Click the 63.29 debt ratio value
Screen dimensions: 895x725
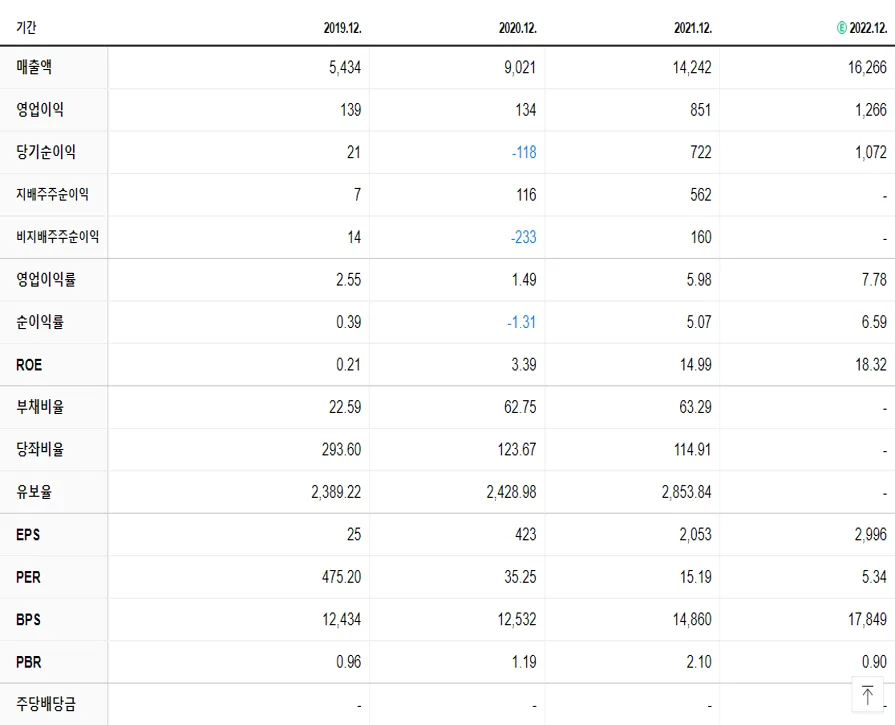695,407
